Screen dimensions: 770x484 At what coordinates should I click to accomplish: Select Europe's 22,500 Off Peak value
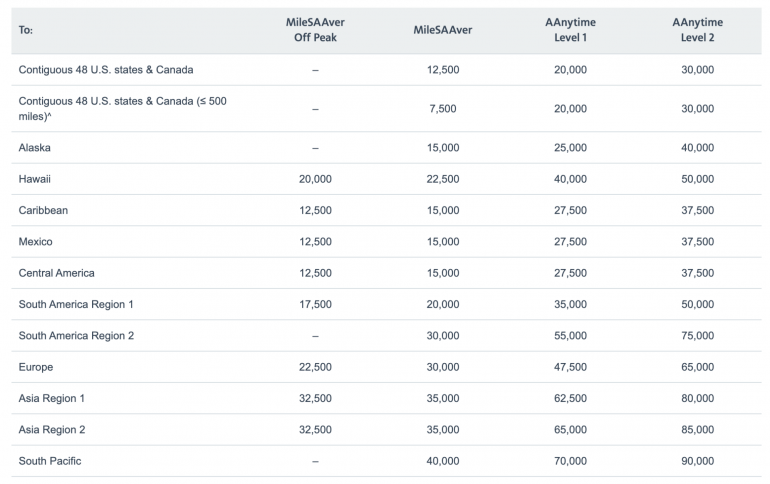(315, 367)
